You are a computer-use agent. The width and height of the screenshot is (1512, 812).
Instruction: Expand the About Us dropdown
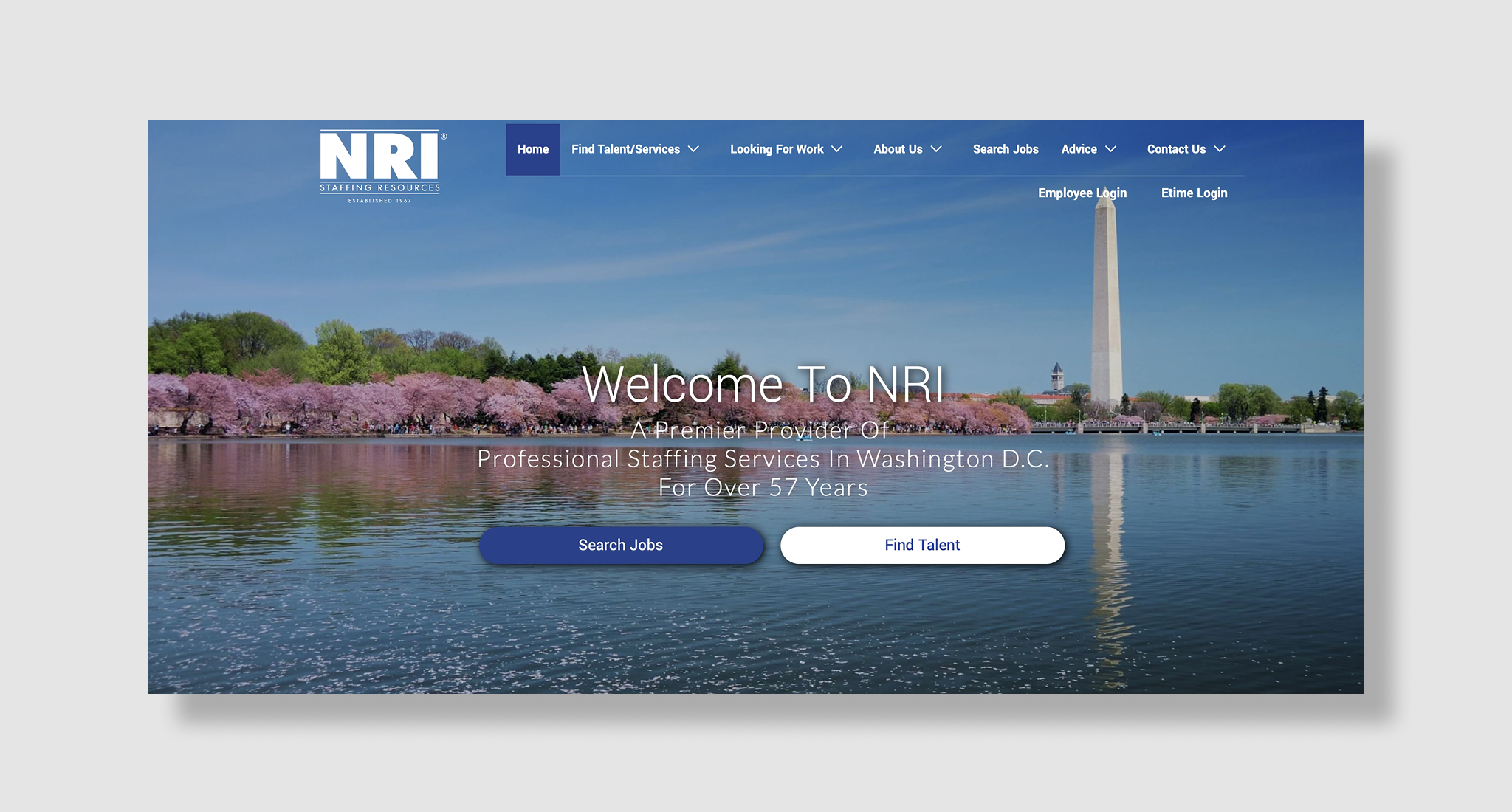click(898, 149)
